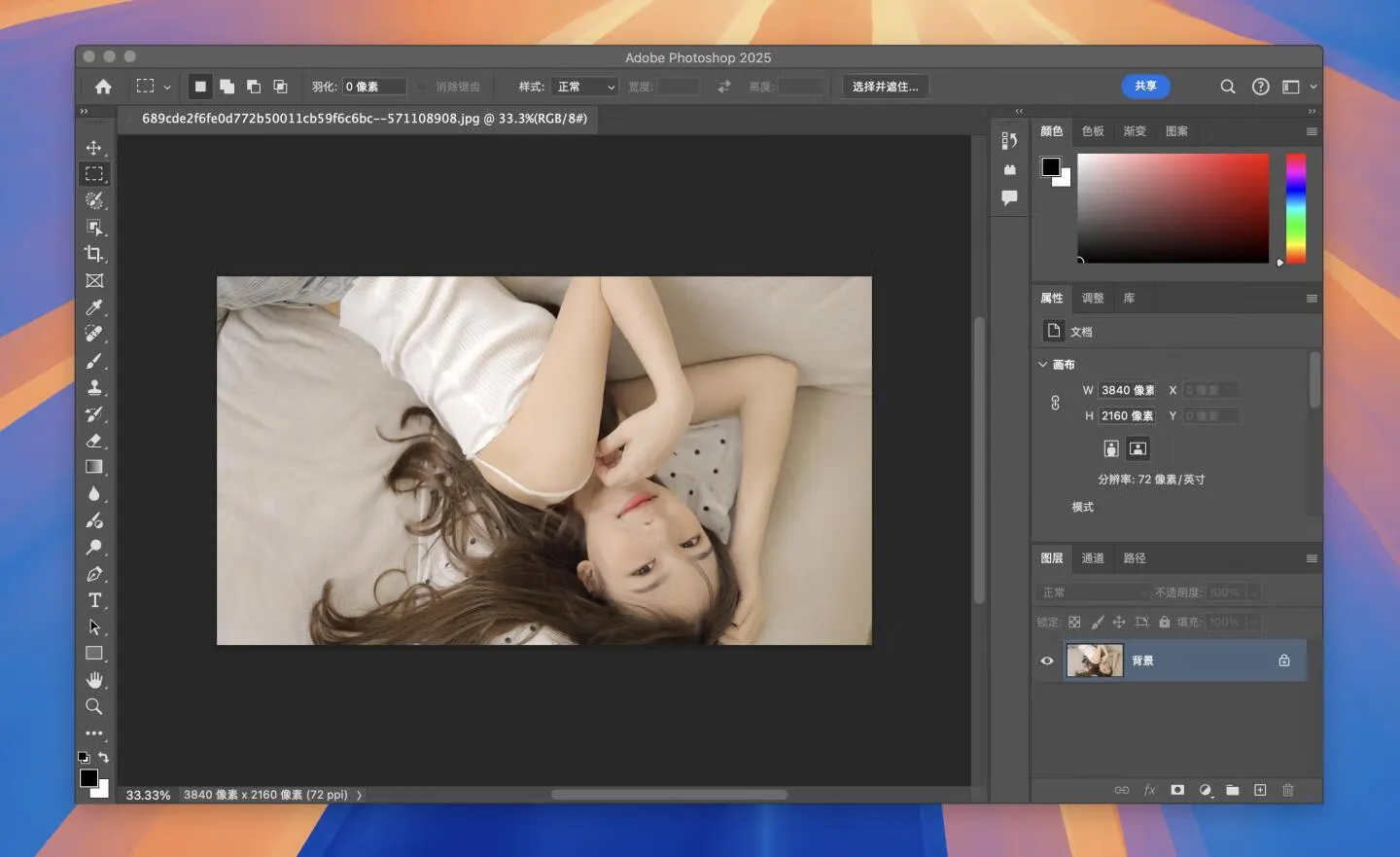1400x857 pixels.
Task: Open the marquee tool options dropdown
Action: [x=166, y=87]
